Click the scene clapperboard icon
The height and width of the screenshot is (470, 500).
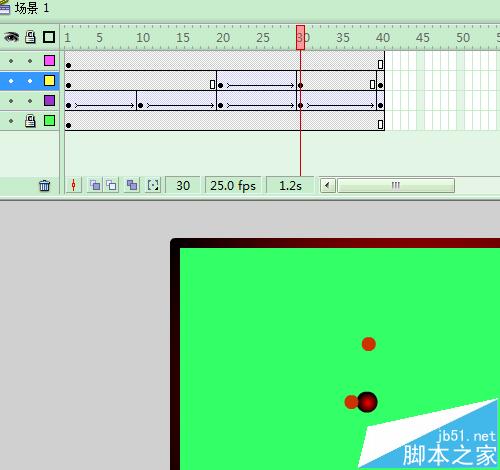pos(5,8)
